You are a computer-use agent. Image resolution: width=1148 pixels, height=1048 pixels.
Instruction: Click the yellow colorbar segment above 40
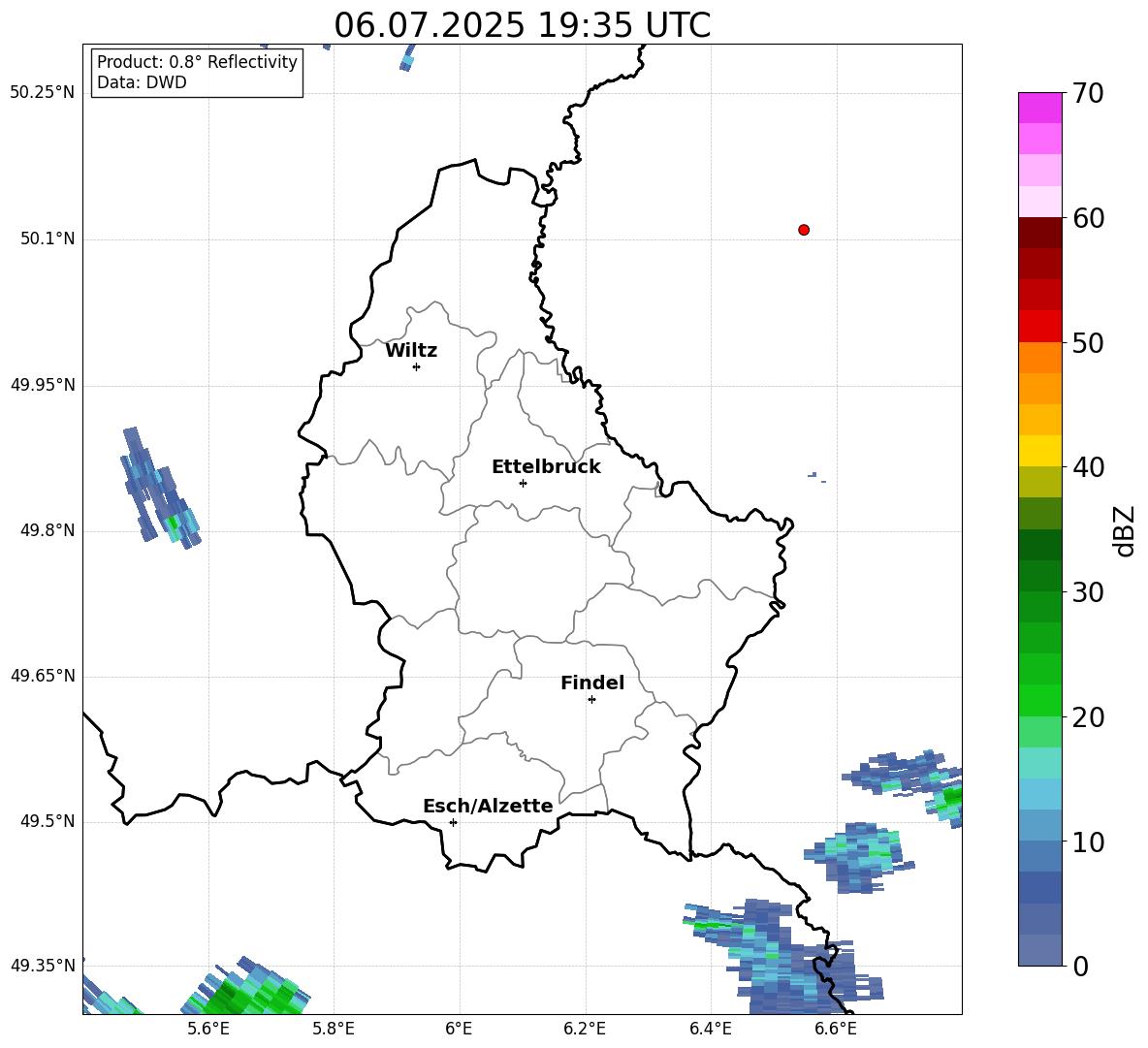coord(1039,452)
